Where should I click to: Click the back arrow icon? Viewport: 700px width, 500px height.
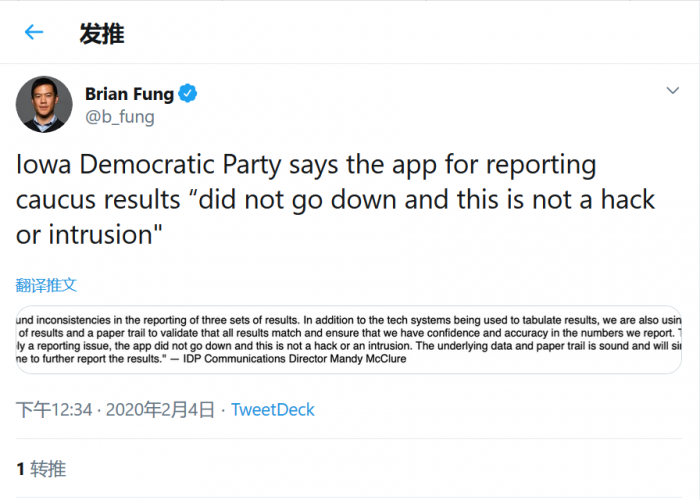34,32
